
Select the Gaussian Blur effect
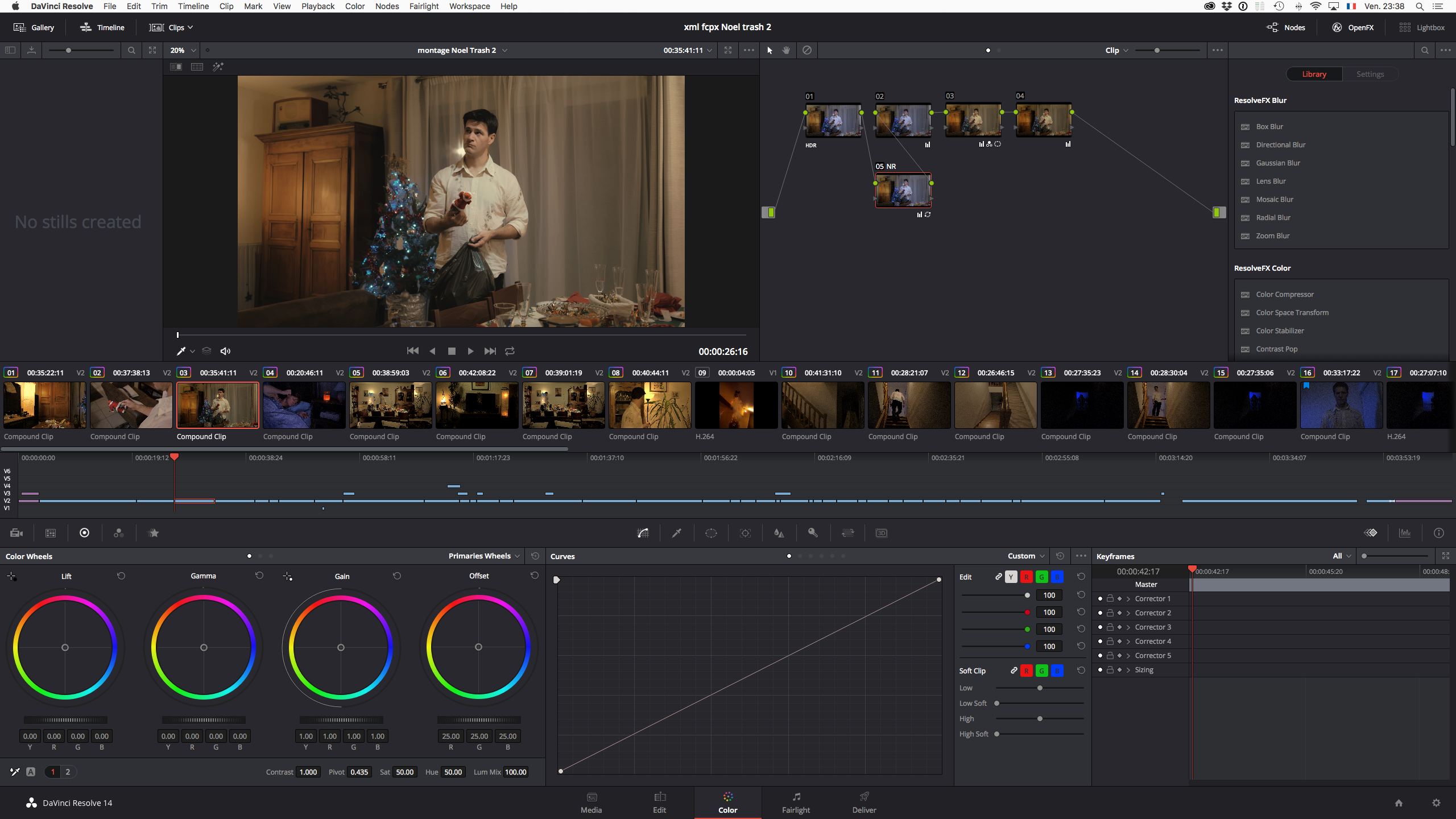click(x=1278, y=163)
